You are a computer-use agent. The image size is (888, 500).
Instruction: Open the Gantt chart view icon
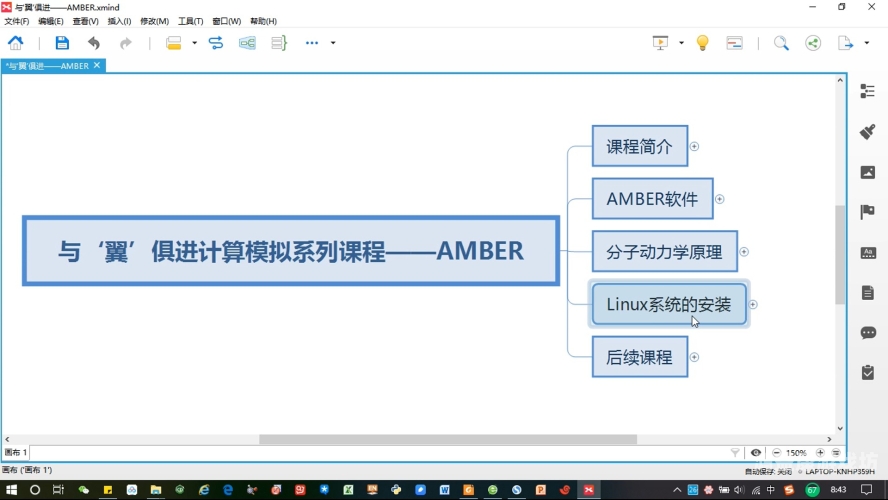coord(735,43)
